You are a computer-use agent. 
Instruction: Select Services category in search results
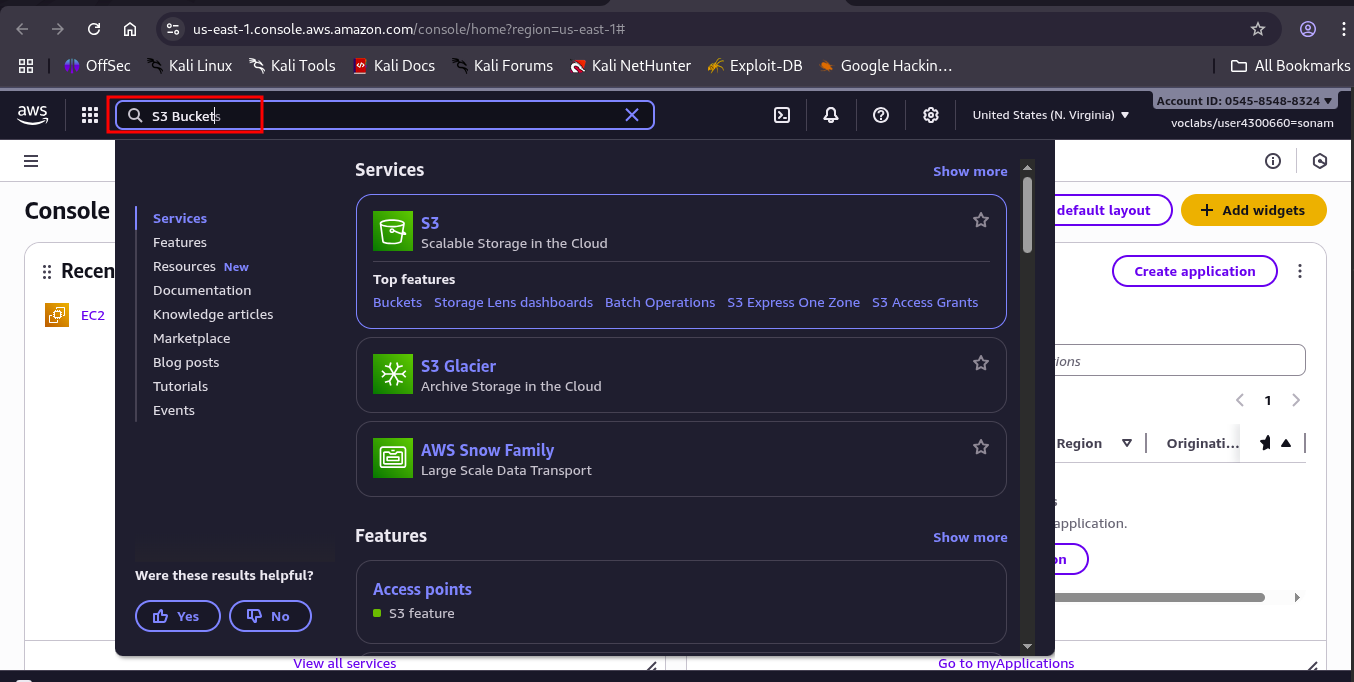[x=180, y=218]
